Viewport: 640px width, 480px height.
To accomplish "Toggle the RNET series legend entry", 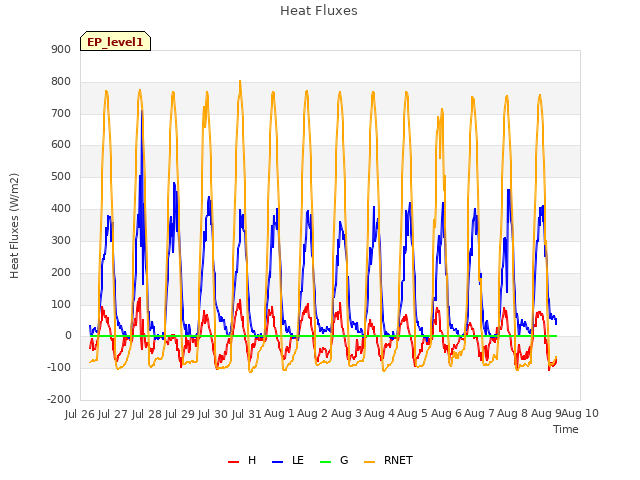I will [388, 460].
